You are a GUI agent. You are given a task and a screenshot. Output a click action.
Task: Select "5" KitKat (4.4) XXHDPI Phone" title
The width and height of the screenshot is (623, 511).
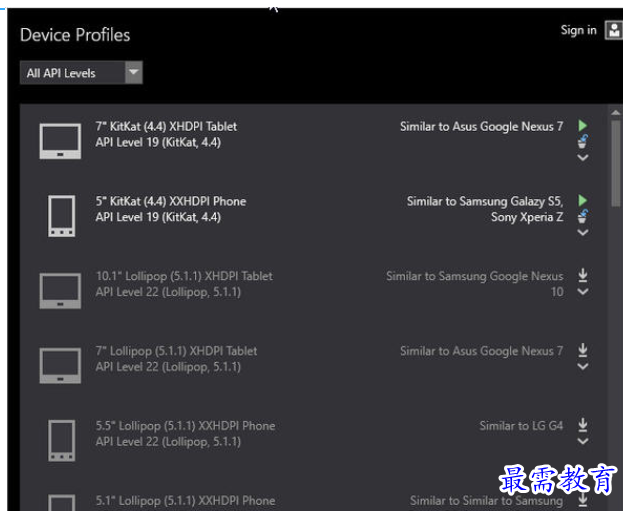[x=170, y=201]
